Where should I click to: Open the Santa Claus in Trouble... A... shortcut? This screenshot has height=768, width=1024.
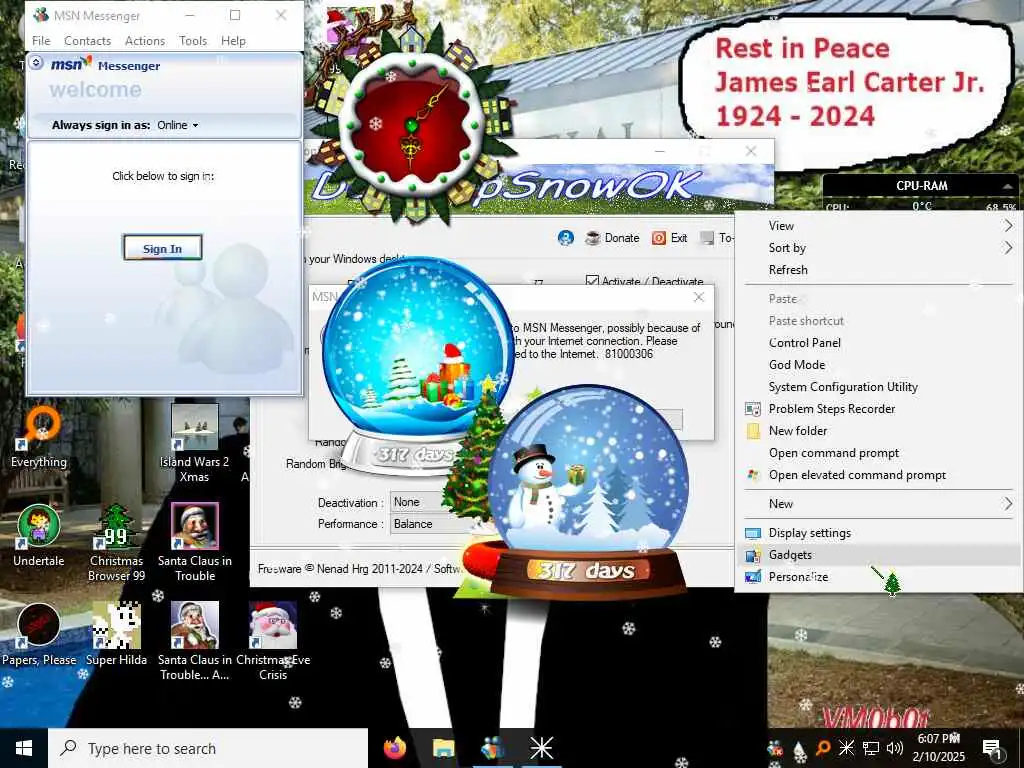click(x=195, y=641)
